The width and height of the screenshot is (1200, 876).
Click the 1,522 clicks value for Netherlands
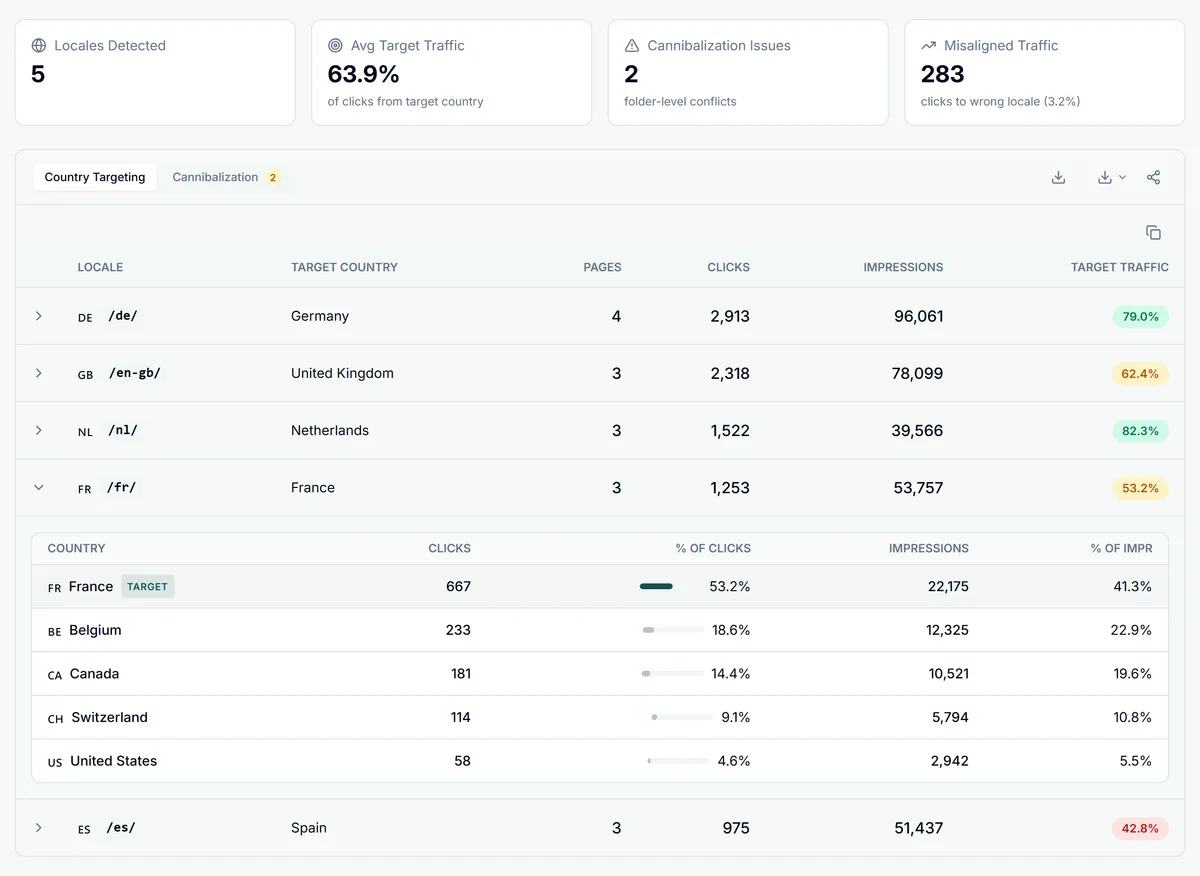click(731, 430)
